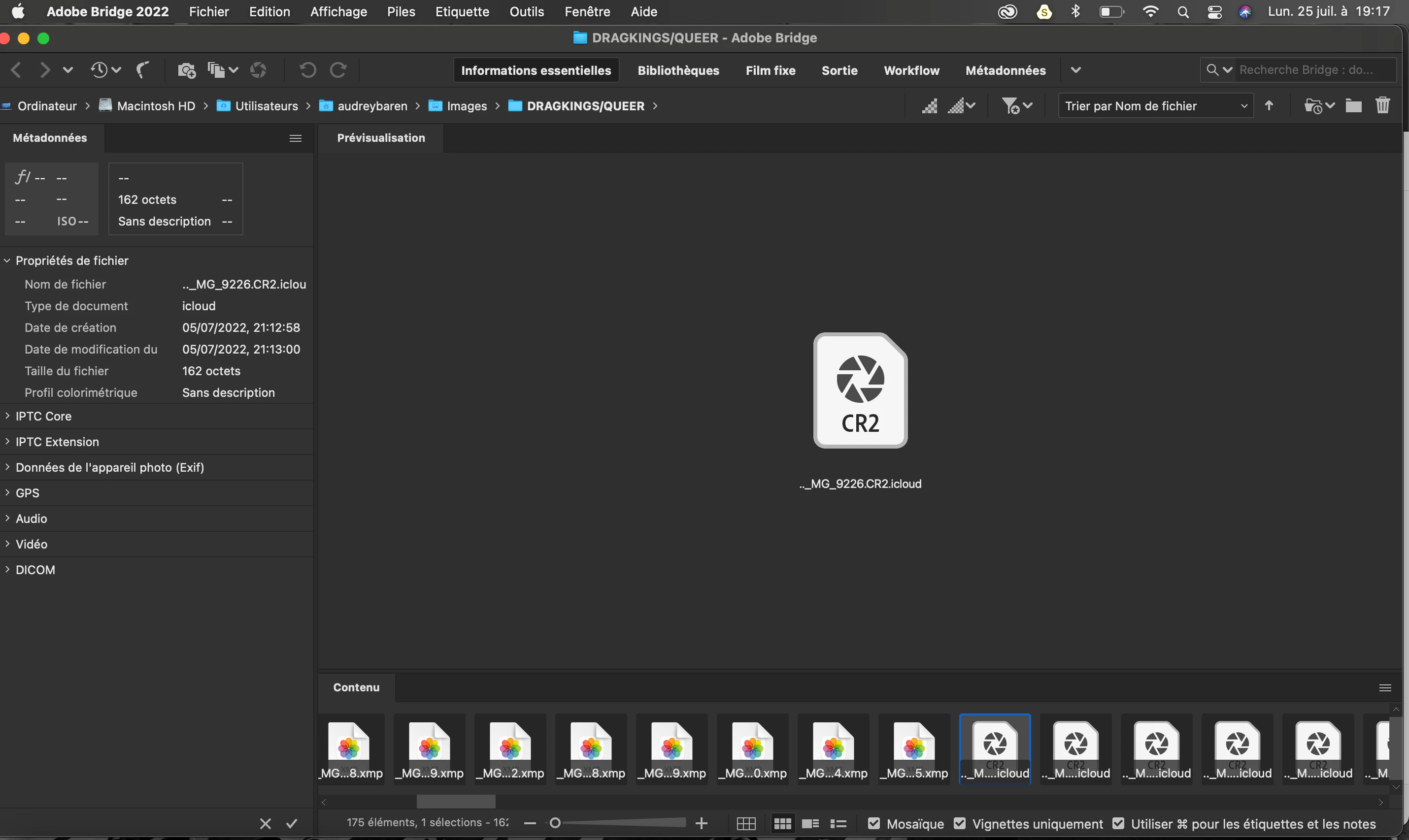
Task: Click the get photos from camera icon
Action: [186, 70]
